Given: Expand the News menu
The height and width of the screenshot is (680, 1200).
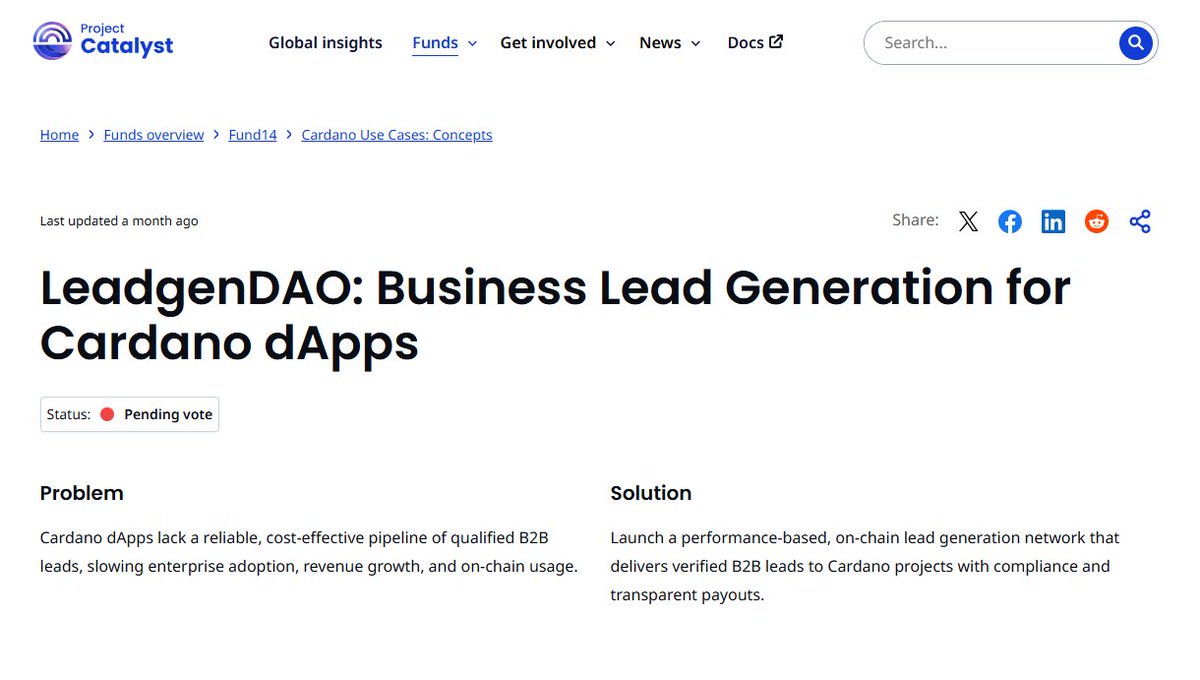Looking at the screenshot, I should coord(670,43).
